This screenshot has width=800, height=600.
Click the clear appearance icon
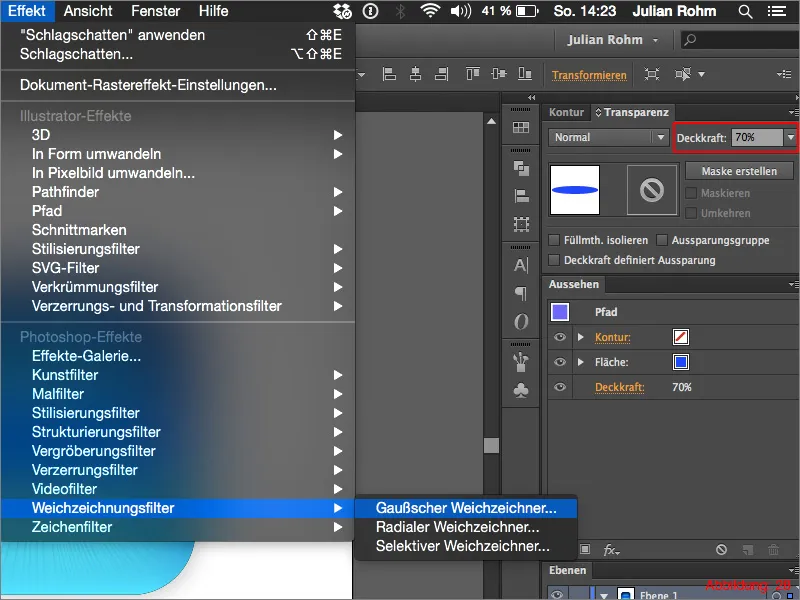[721, 549]
